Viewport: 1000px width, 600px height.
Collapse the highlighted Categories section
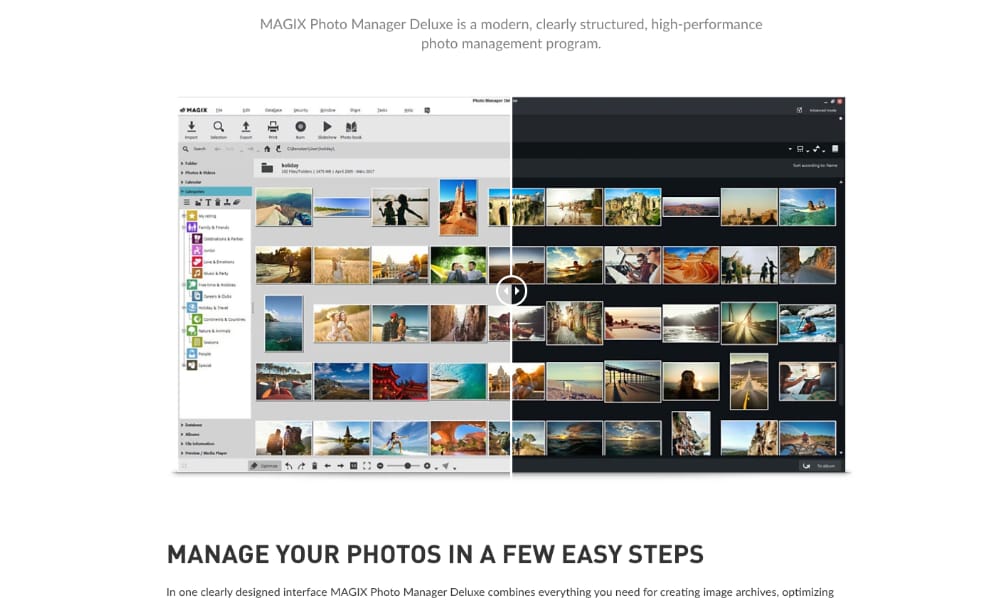tap(216, 191)
